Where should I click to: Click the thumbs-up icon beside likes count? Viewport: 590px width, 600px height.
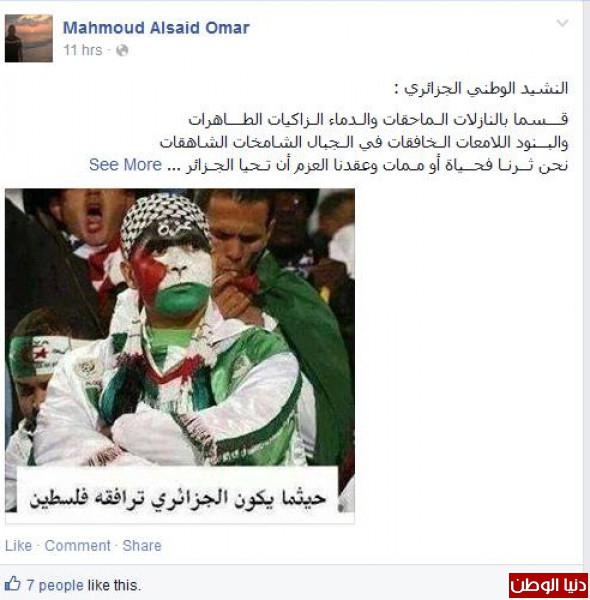[13, 584]
